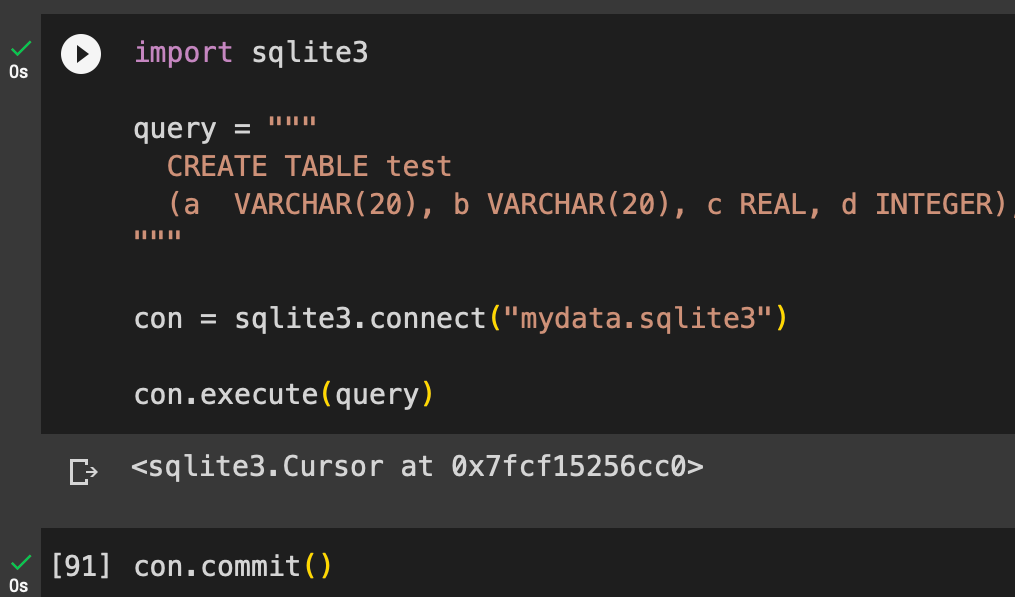Viewport: 1015px width, 597px height.
Task: Place cursor on the import keyword
Action: point(183,52)
